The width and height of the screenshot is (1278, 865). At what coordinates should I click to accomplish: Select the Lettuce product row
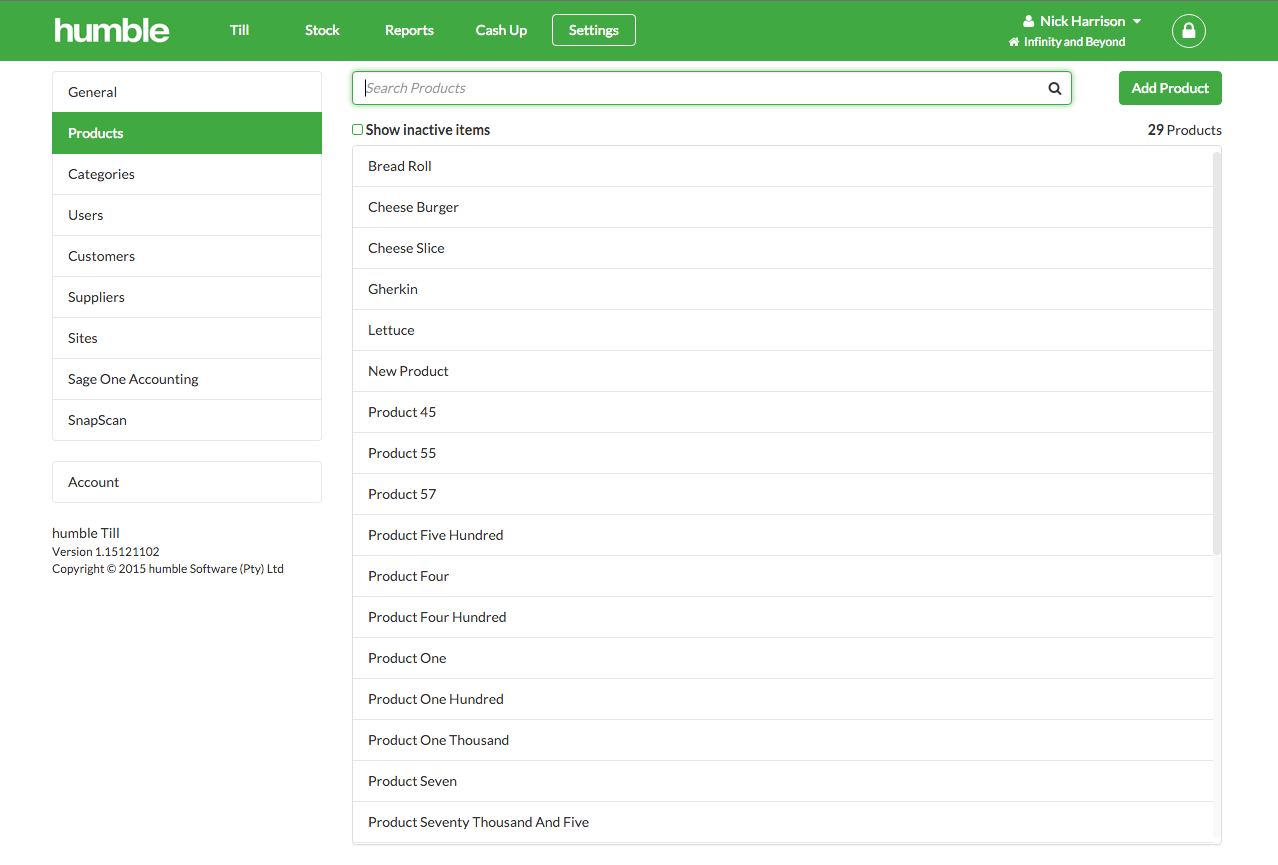tap(783, 330)
